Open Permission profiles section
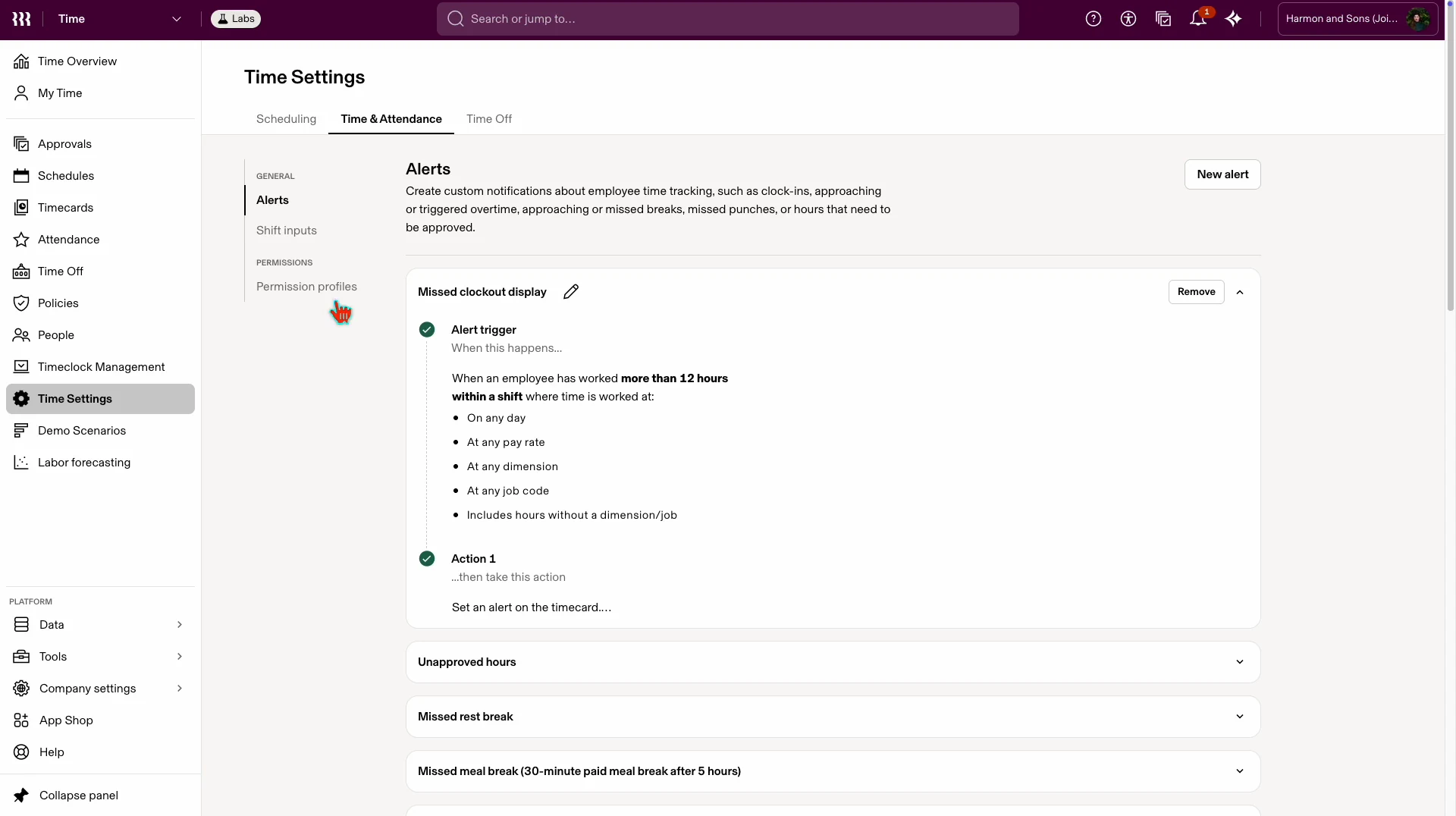Image resolution: width=1456 pixels, height=816 pixels. click(x=306, y=287)
